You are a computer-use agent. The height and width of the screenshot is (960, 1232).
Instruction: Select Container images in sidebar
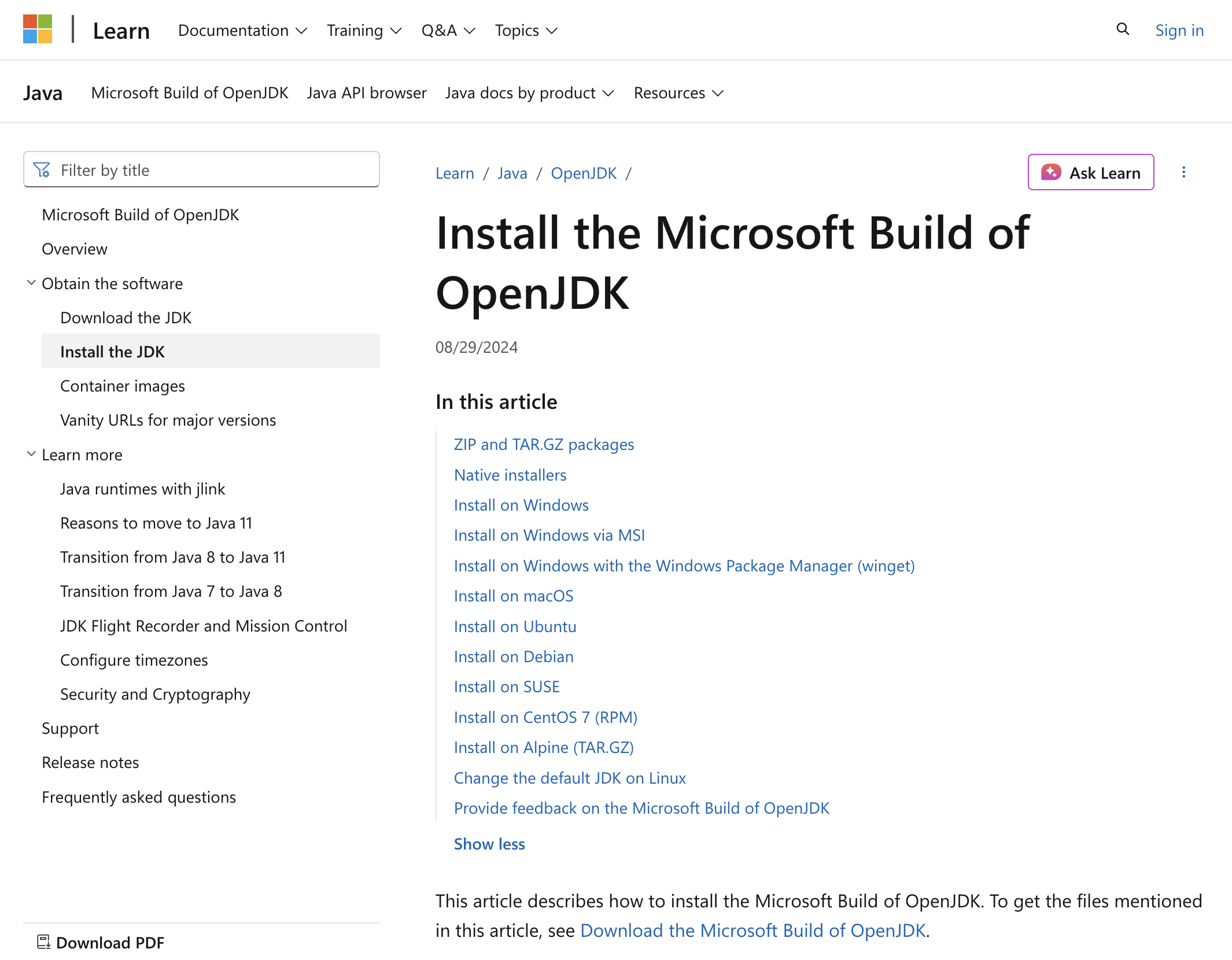coord(122,386)
